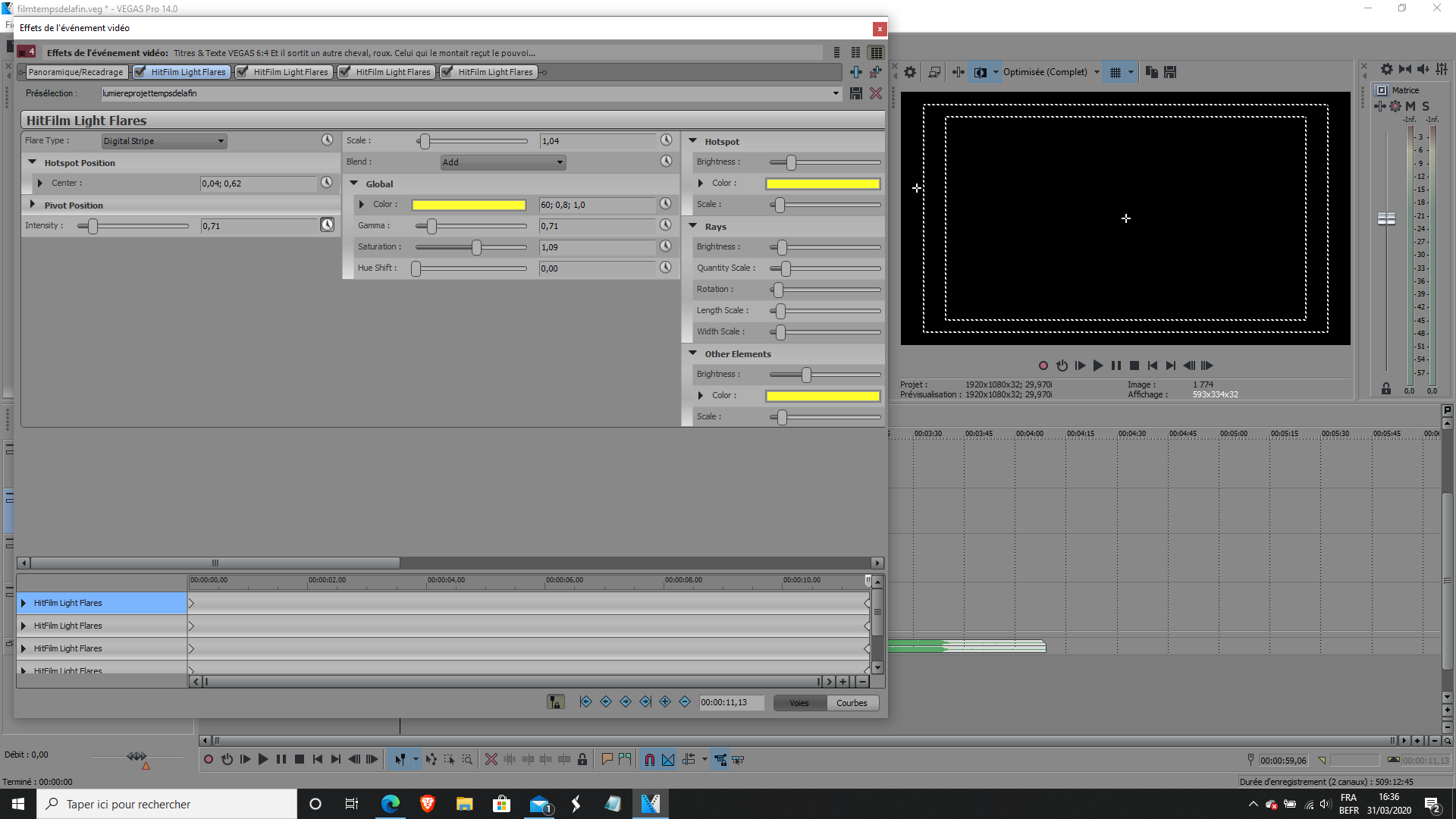Open the Blend mode dropdown set to Add
The width and height of the screenshot is (1456, 819).
504,162
